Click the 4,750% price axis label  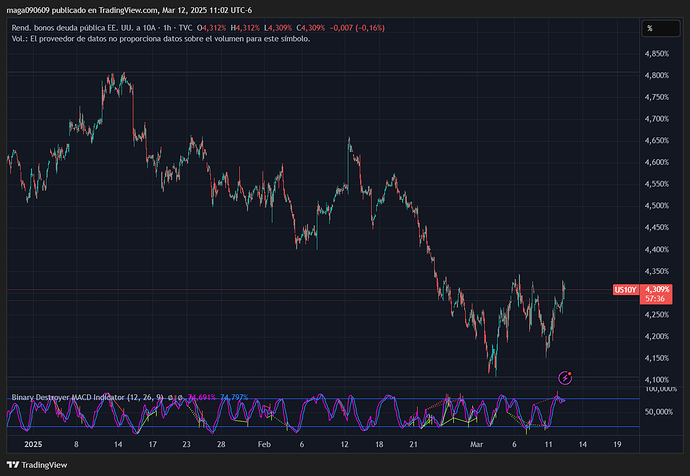click(x=657, y=97)
